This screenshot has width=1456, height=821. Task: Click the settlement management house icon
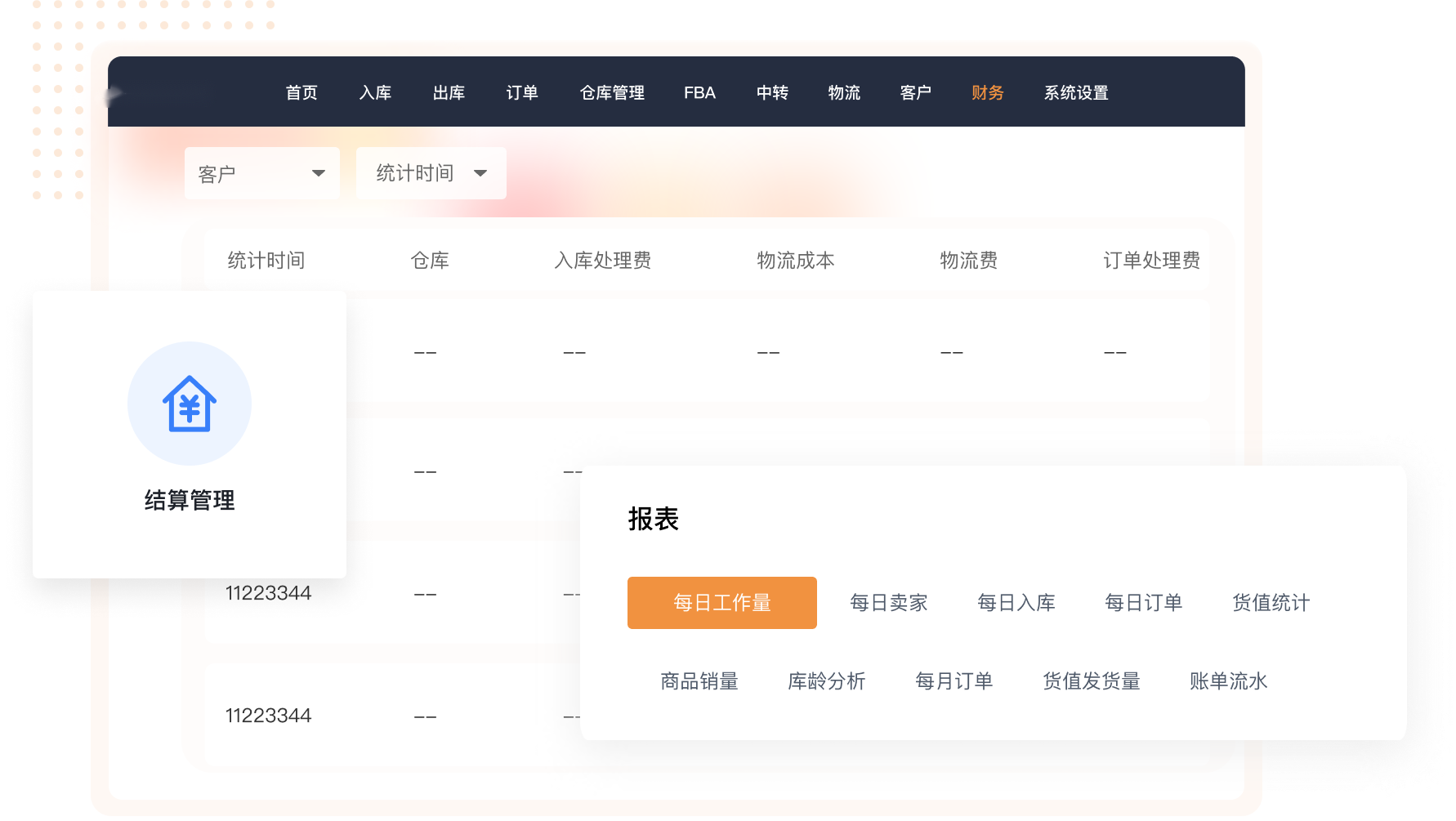(x=190, y=404)
